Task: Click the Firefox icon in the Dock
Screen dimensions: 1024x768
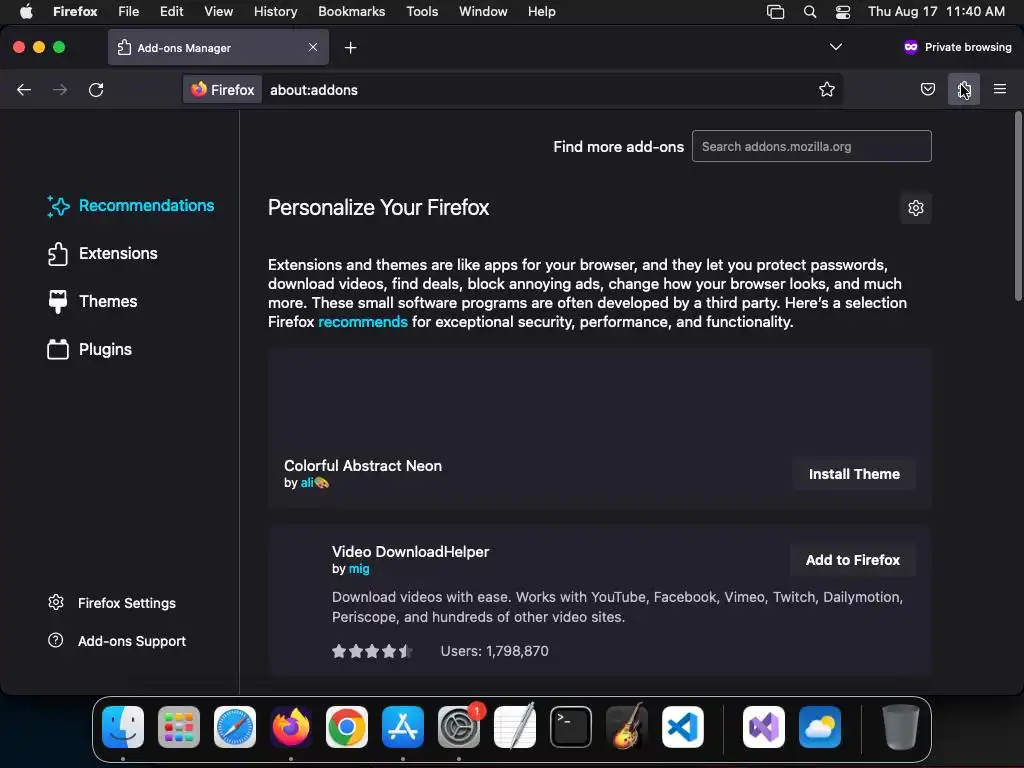Action: [291, 727]
